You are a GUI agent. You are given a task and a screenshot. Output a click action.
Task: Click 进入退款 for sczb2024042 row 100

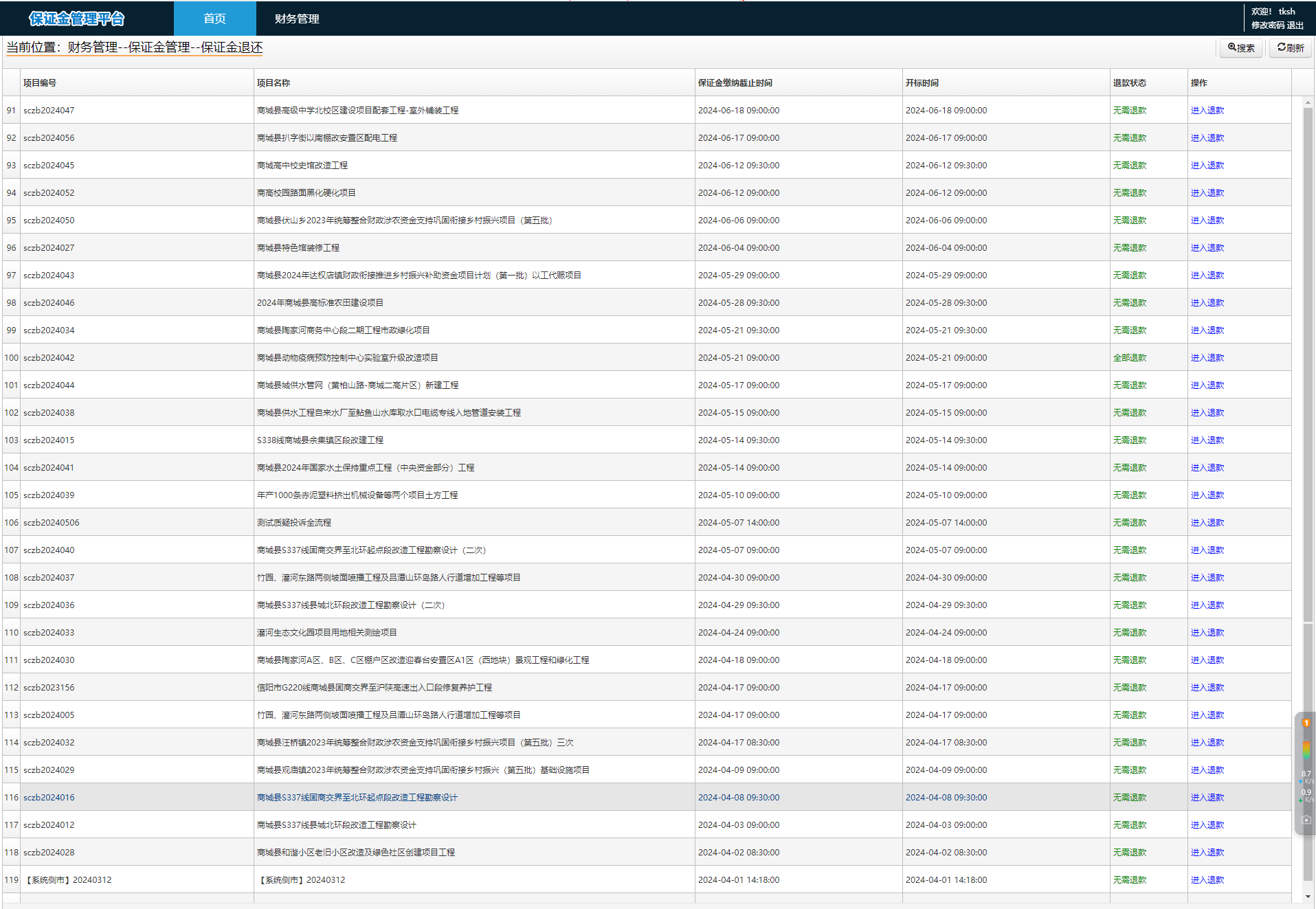coord(1207,358)
